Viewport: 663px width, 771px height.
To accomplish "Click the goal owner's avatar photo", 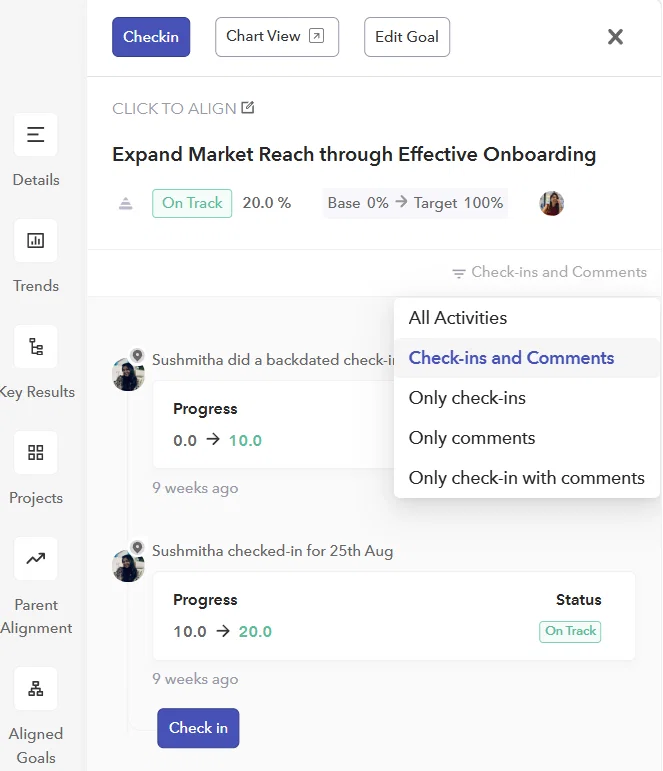I will pos(551,203).
